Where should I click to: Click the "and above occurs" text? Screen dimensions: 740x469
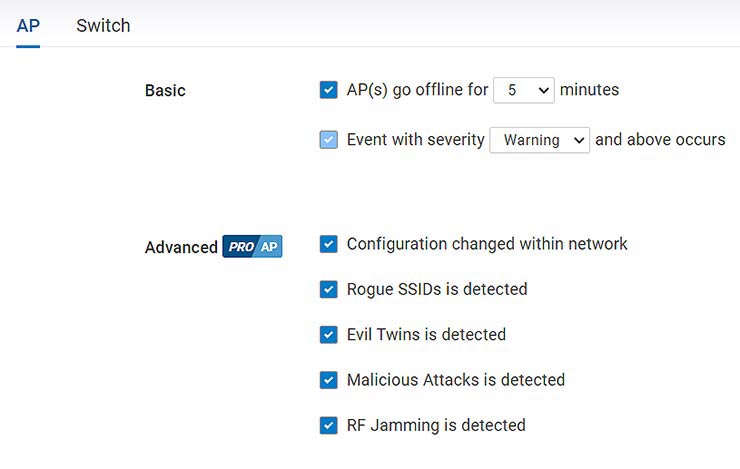tap(660, 140)
